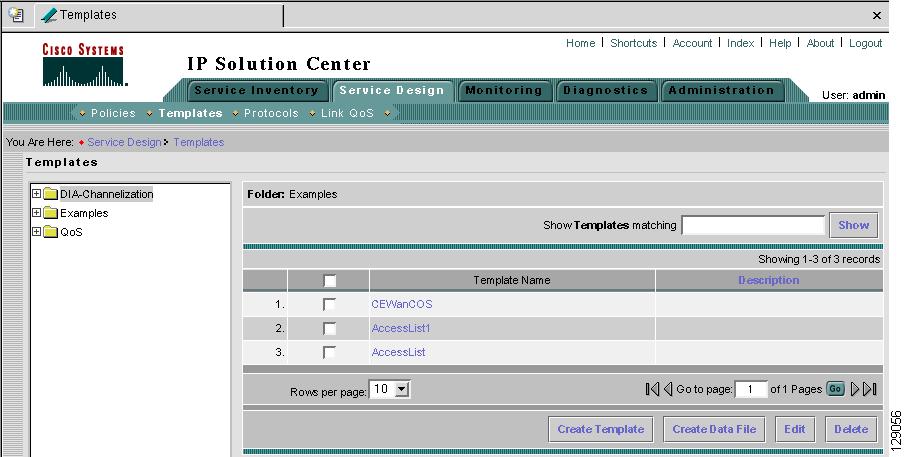Expand the QoS tree node
Viewport: 904px width, 457px height.
(x=36, y=232)
